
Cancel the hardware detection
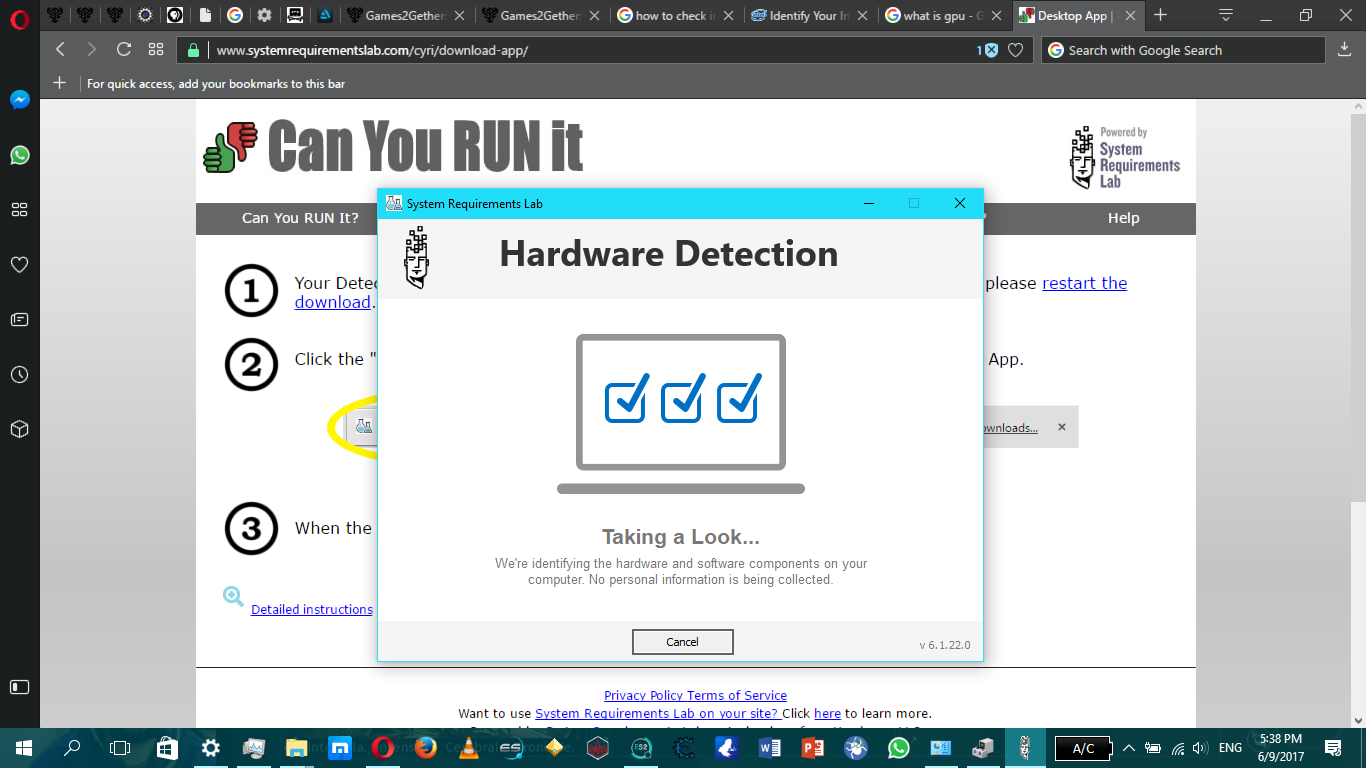(682, 642)
